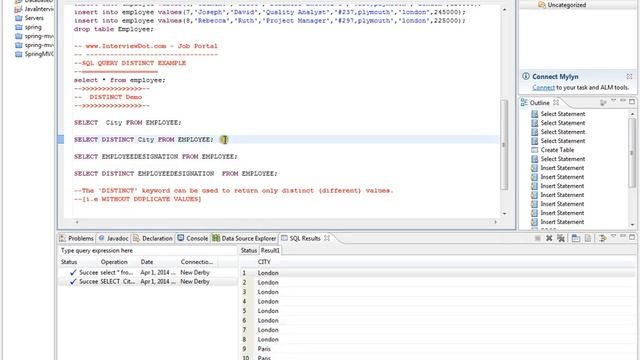This screenshot has height=360, width=640.
Task: Click the editor horizontal scroll right arrow
Action: pos(496,222)
